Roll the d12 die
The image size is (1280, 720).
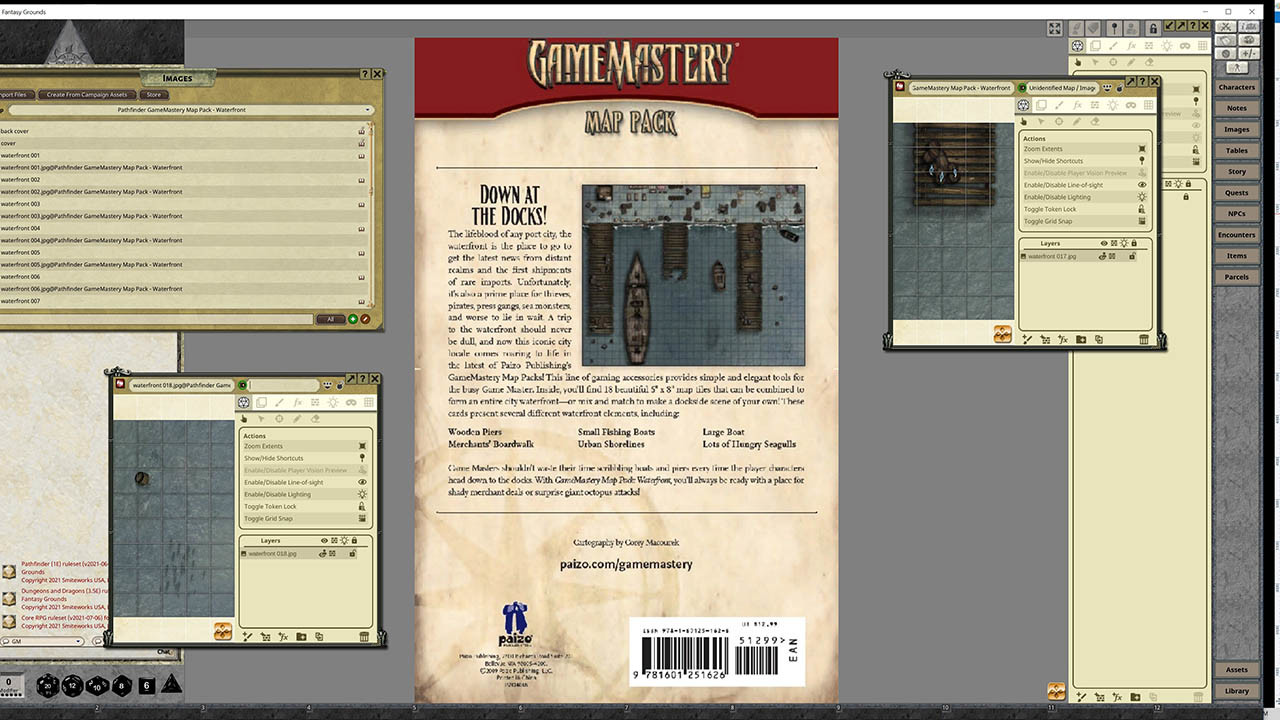pos(72,685)
